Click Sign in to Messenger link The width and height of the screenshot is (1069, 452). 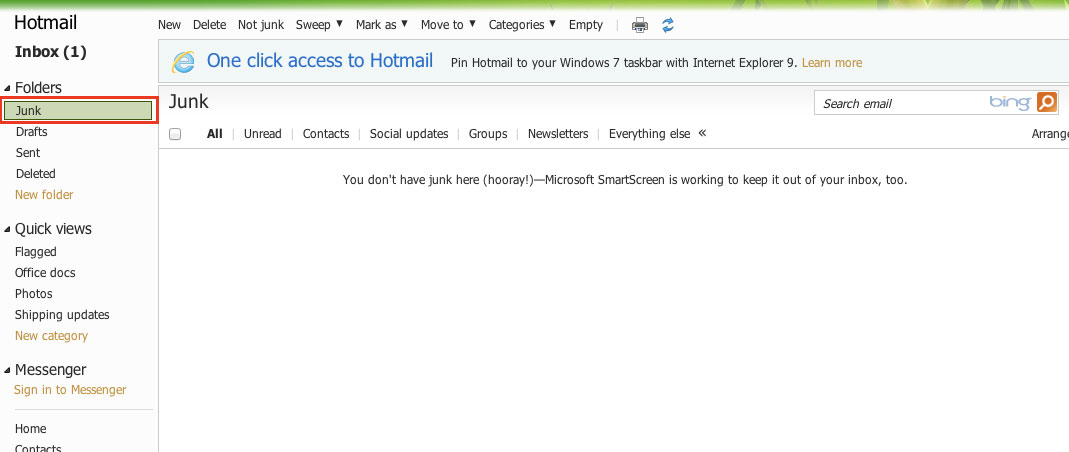(70, 390)
